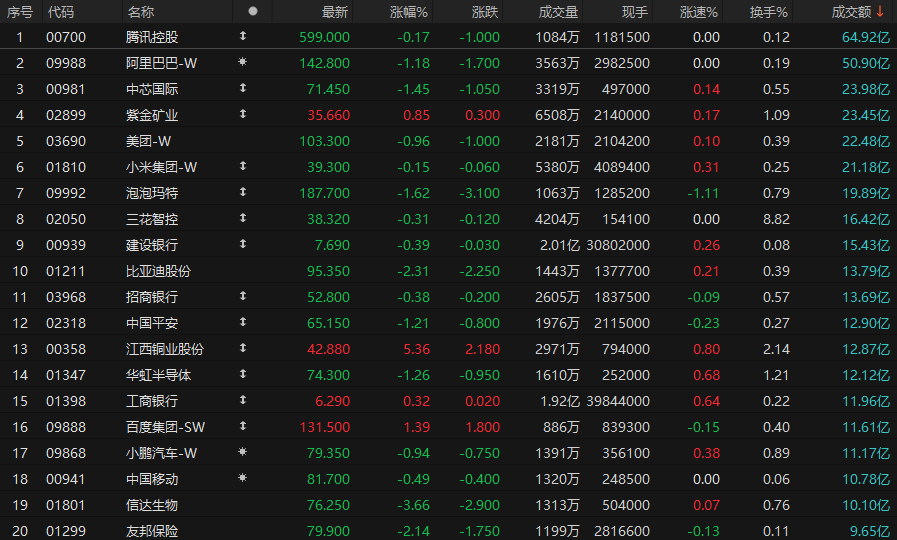Select stock name 小米集团-W
This screenshot has width=897, height=540.
click(x=161, y=168)
